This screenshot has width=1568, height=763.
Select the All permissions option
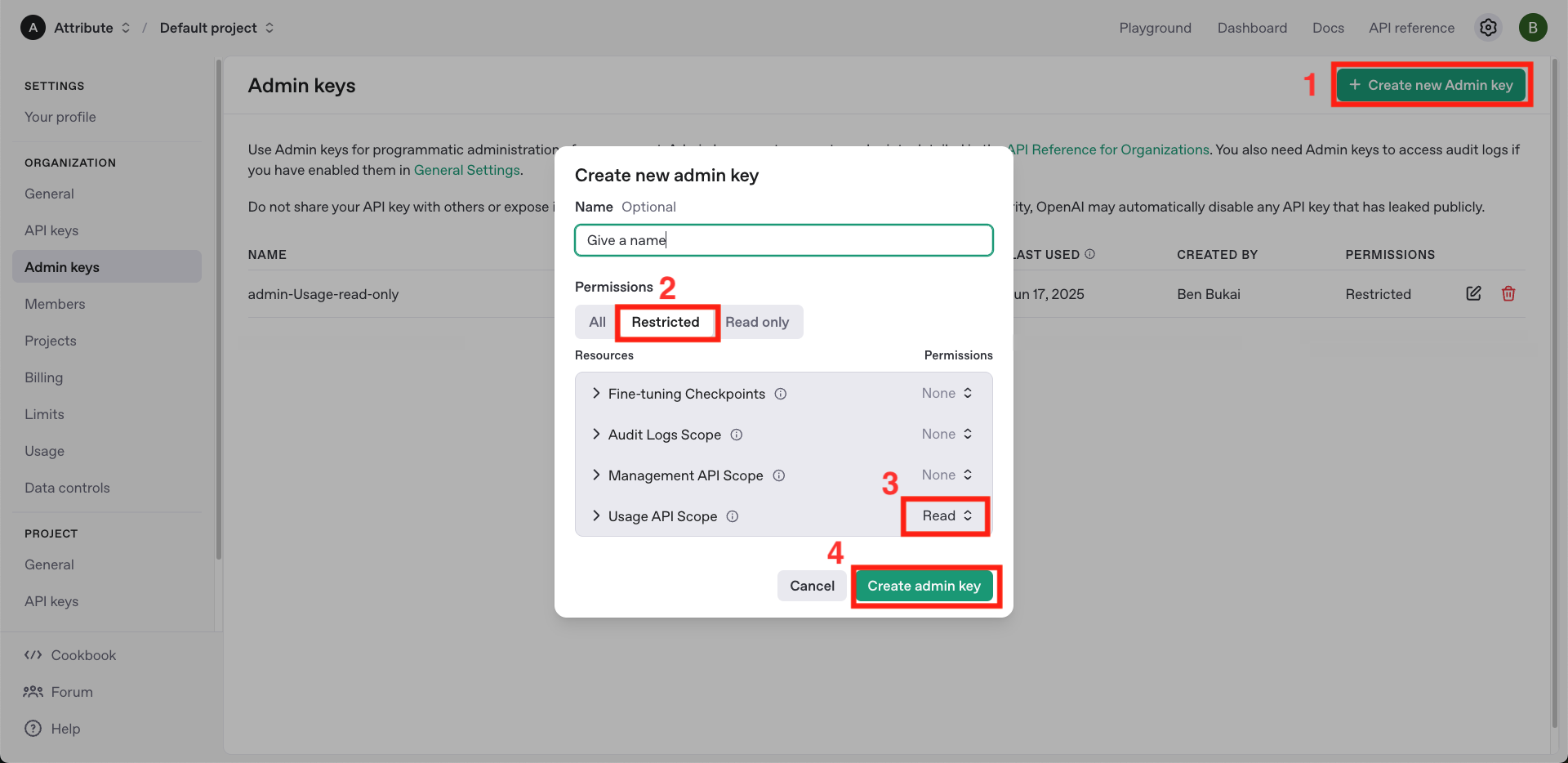click(598, 322)
